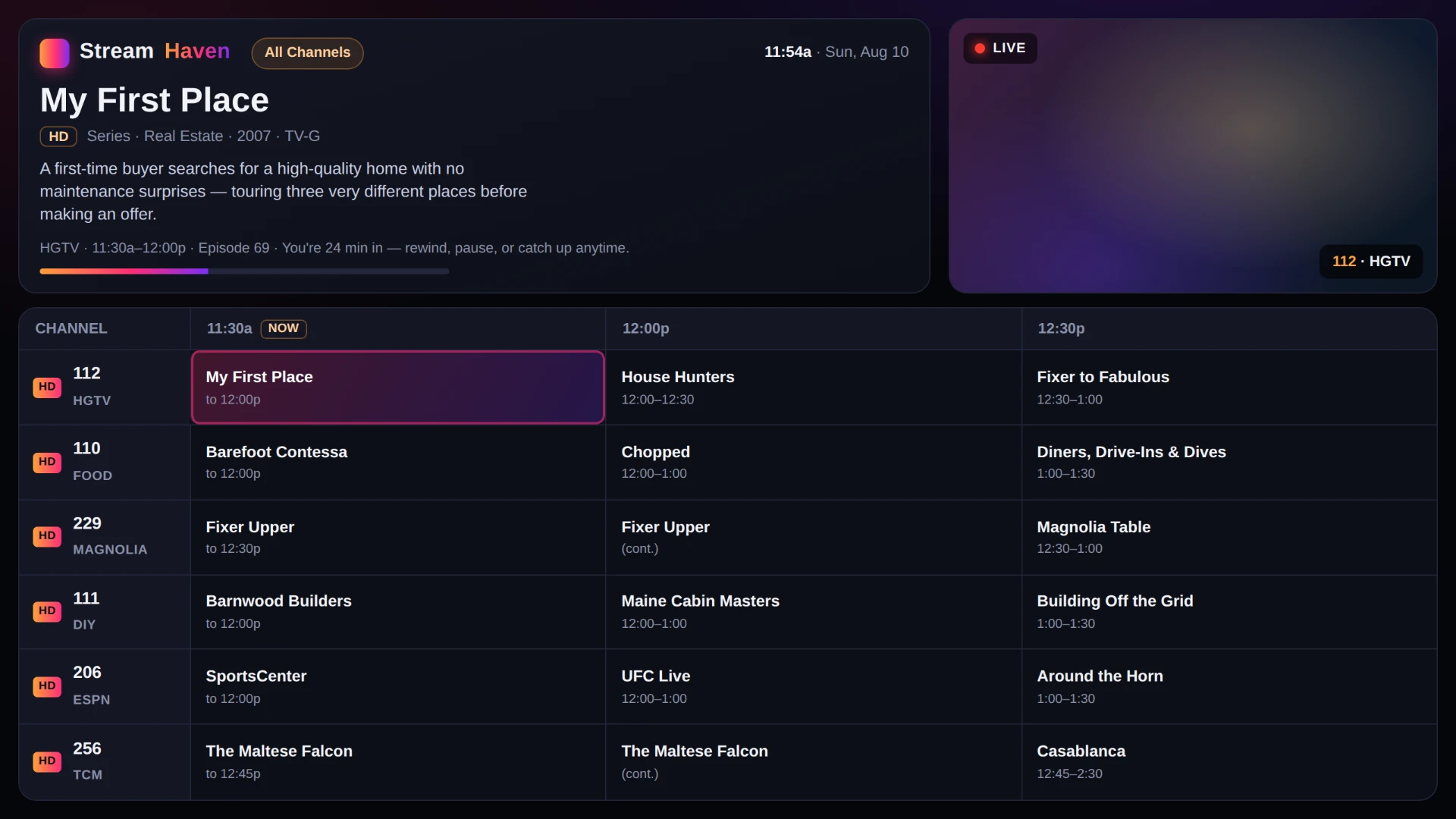Screen dimensions: 1456x819
Task: Click channel number 111 DIY
Action: 86,598
